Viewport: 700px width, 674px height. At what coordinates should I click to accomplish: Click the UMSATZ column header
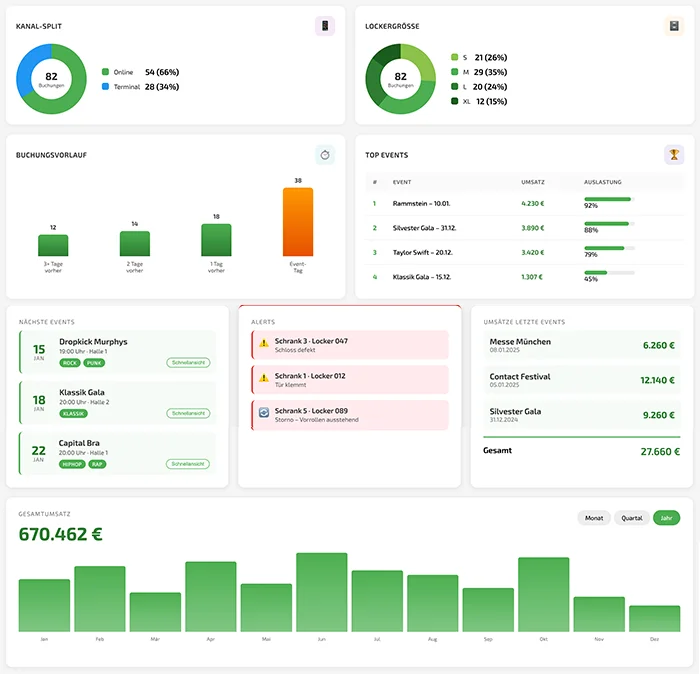(533, 182)
